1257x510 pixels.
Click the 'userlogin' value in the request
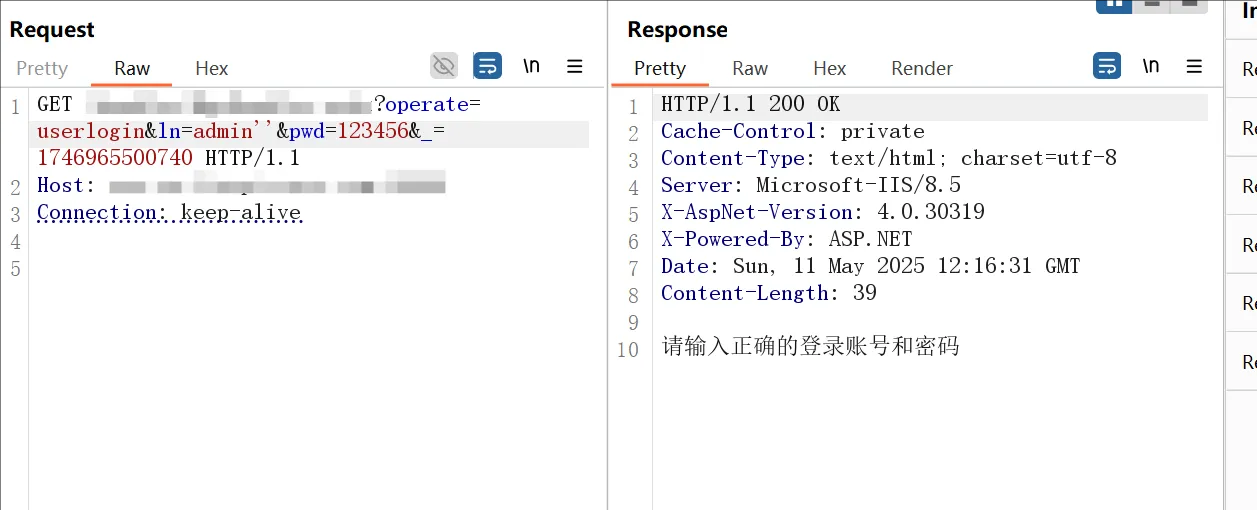(x=91, y=131)
